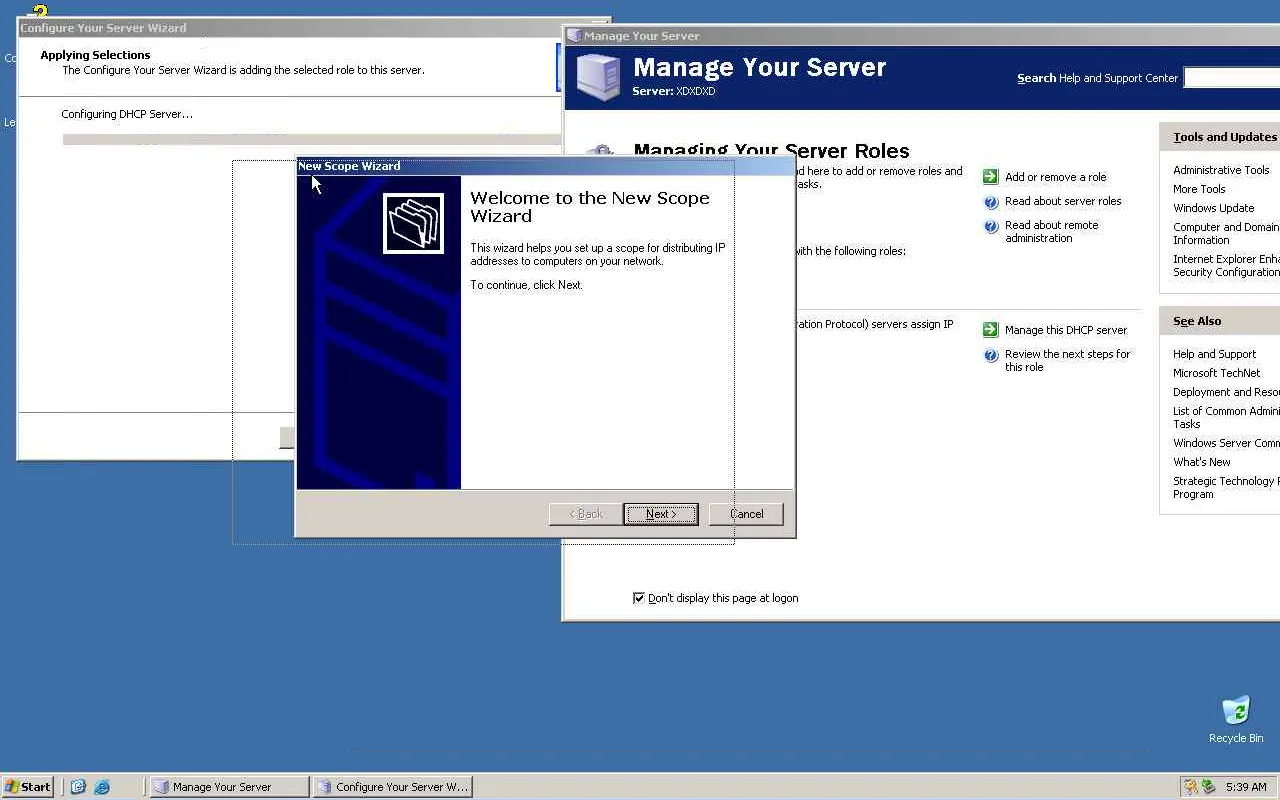Open the More Tools link
1280x800 pixels.
pyautogui.click(x=1199, y=189)
